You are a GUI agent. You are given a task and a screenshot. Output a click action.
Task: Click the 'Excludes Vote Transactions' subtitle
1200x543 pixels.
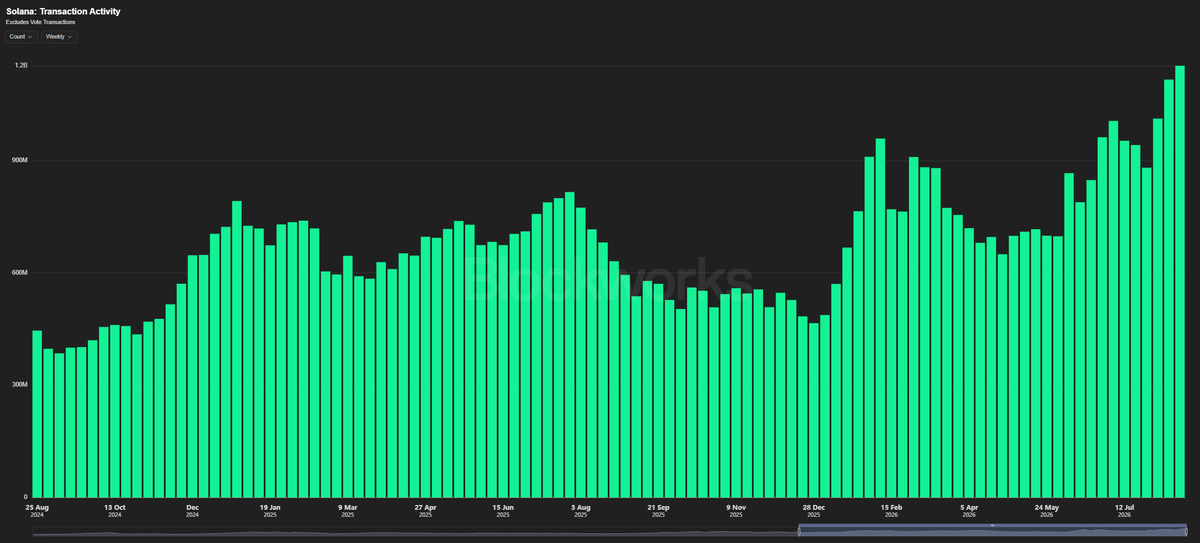click(x=40, y=21)
